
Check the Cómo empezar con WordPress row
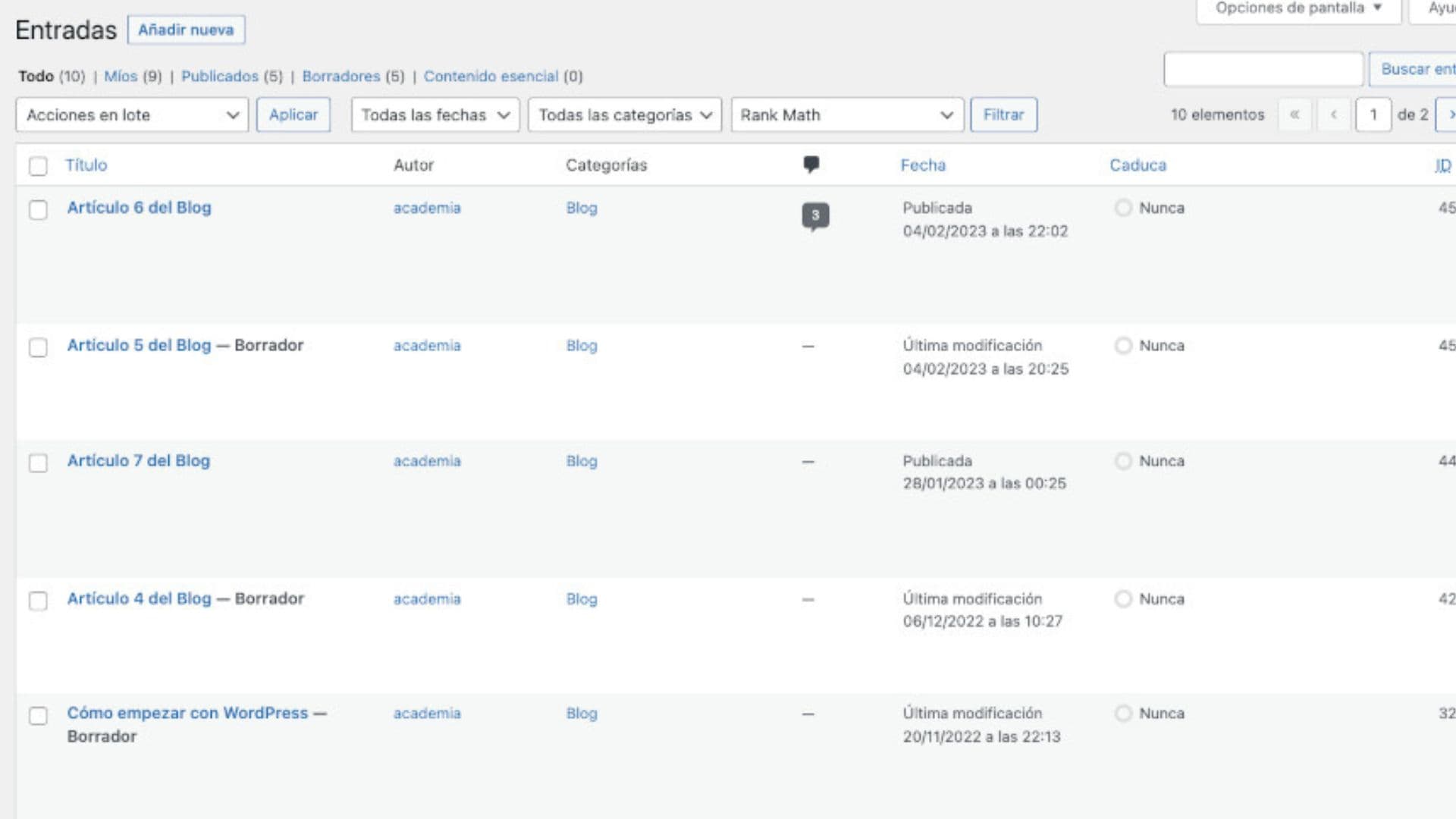click(39, 715)
